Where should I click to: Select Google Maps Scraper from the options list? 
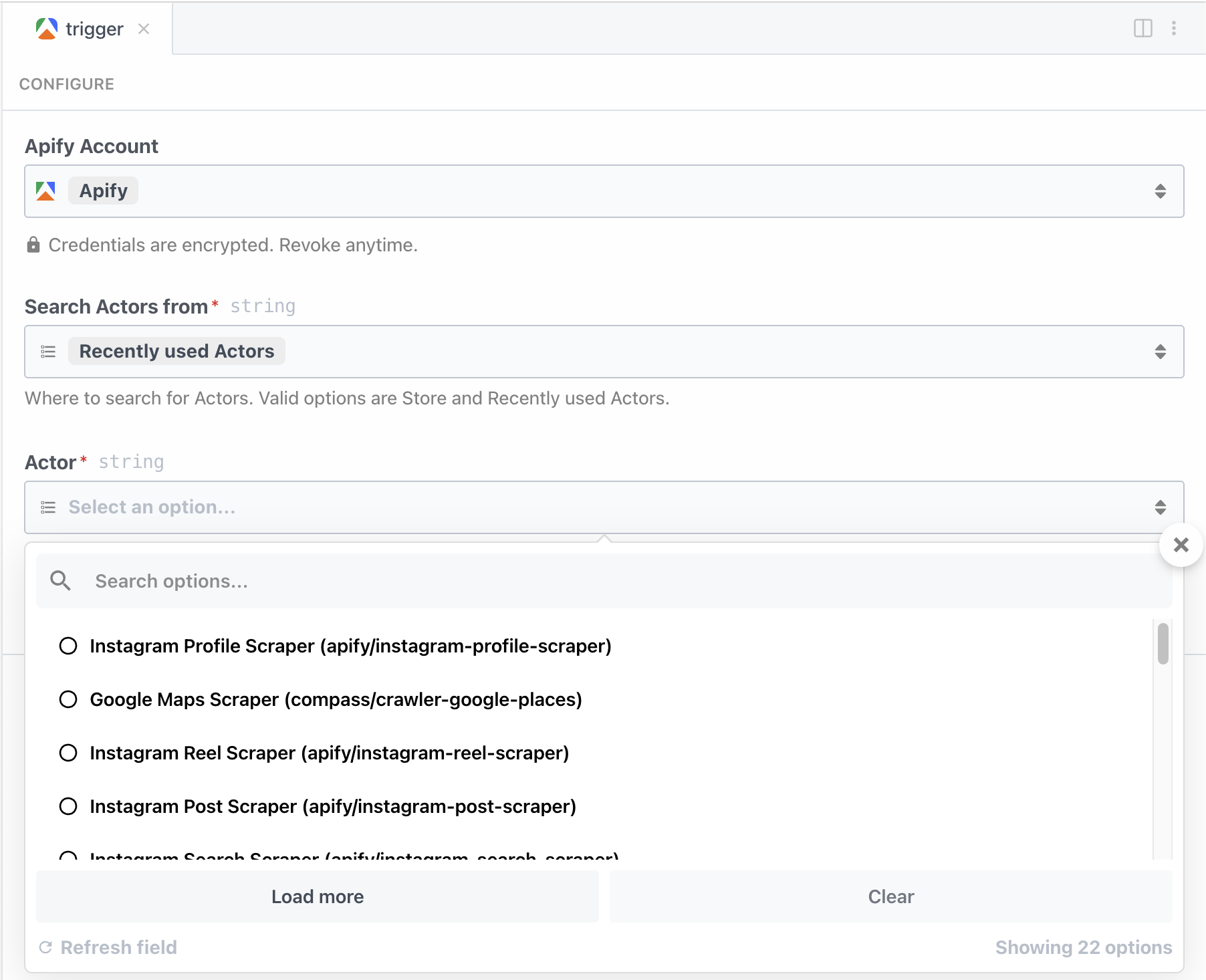point(68,699)
